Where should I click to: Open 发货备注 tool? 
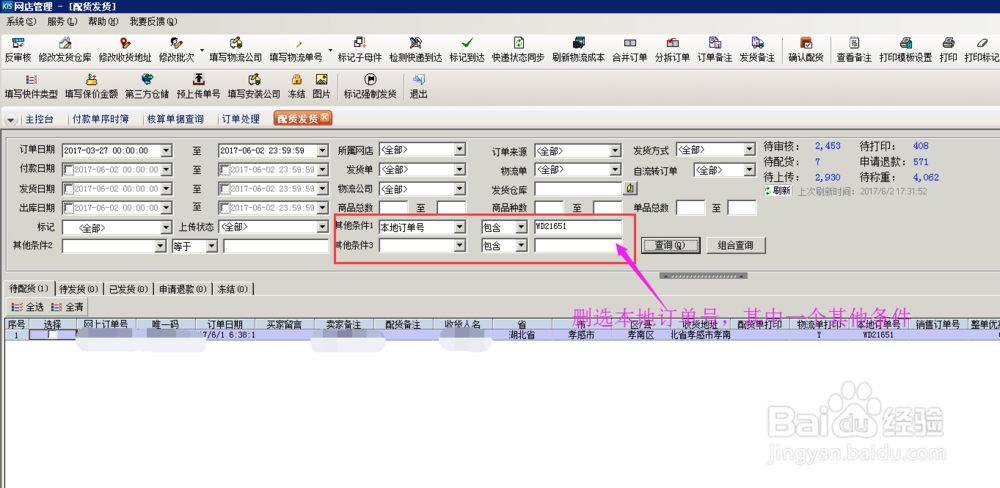(x=757, y=43)
